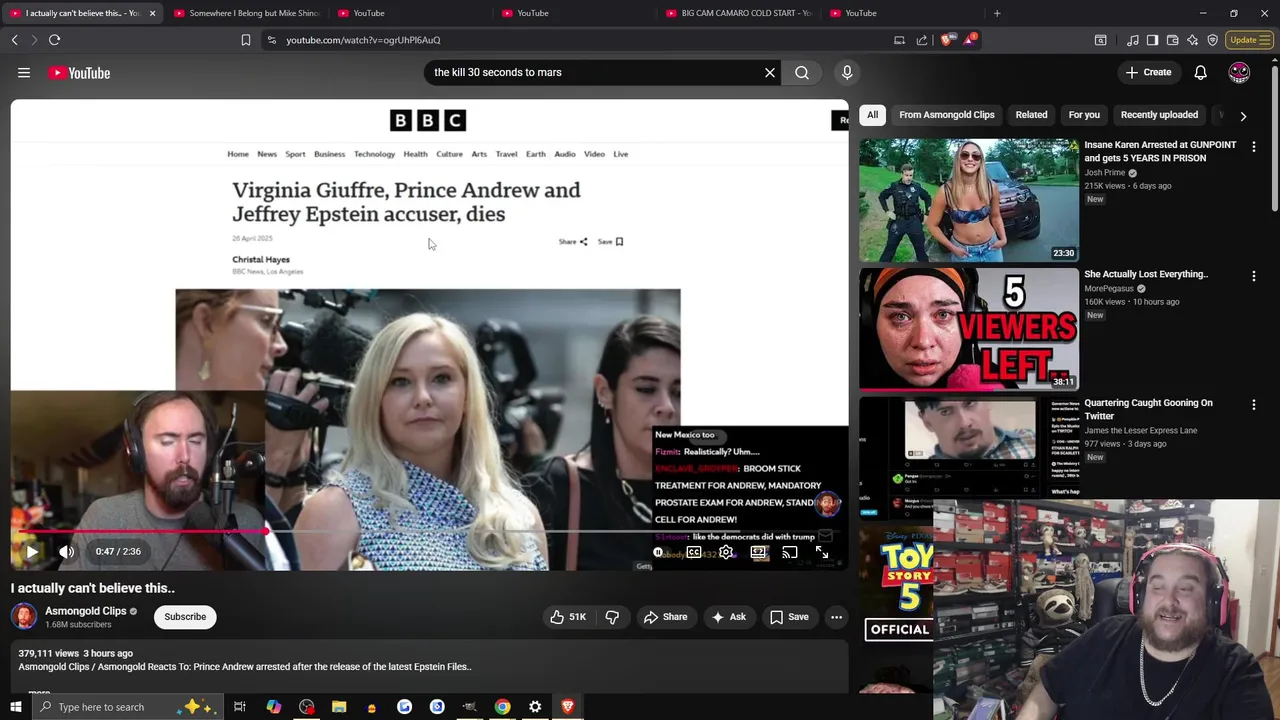Open the Brave Update menu button
This screenshot has height=720, width=1280.
click(1248, 40)
